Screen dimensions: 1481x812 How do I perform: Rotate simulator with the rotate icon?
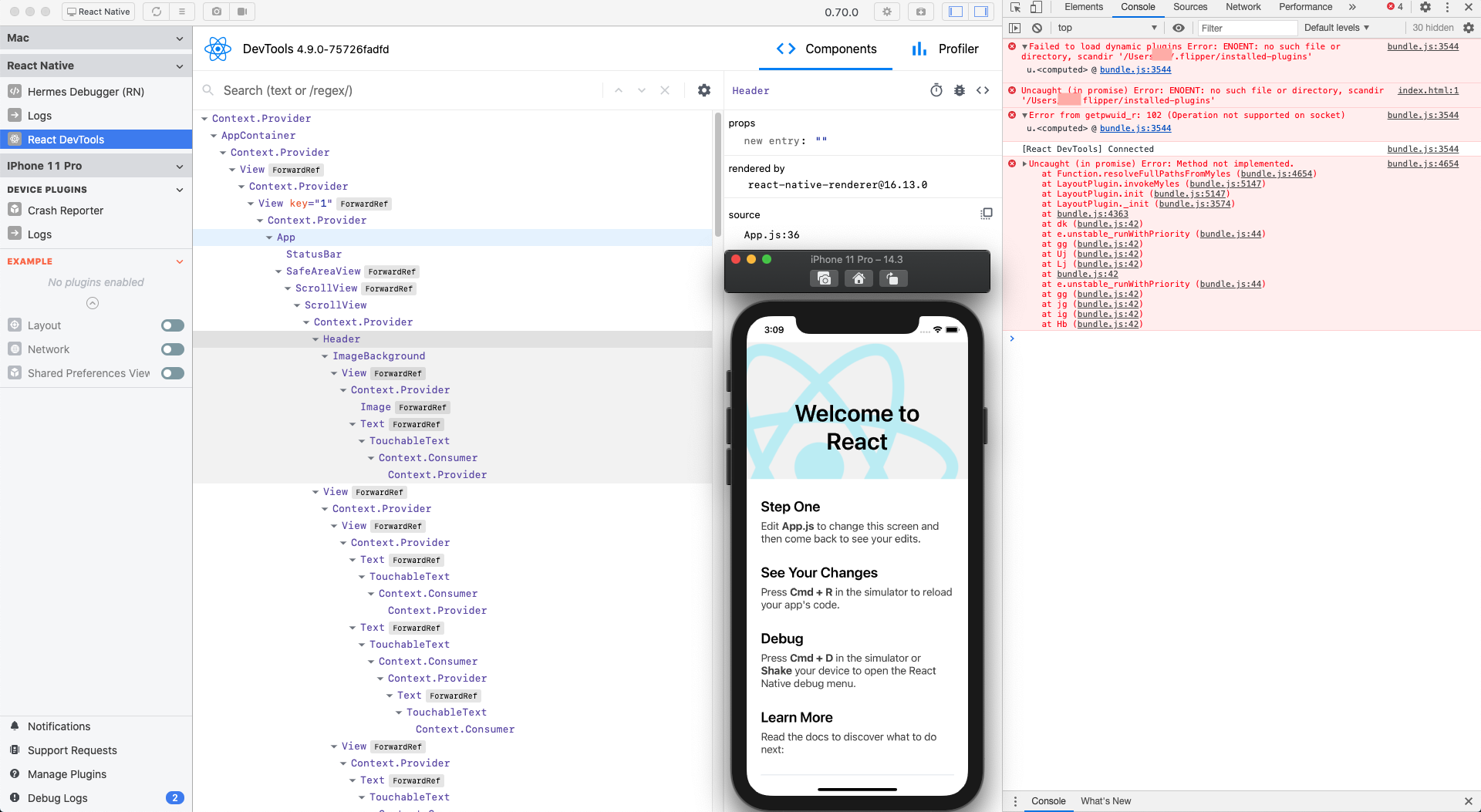pyautogui.click(x=892, y=278)
